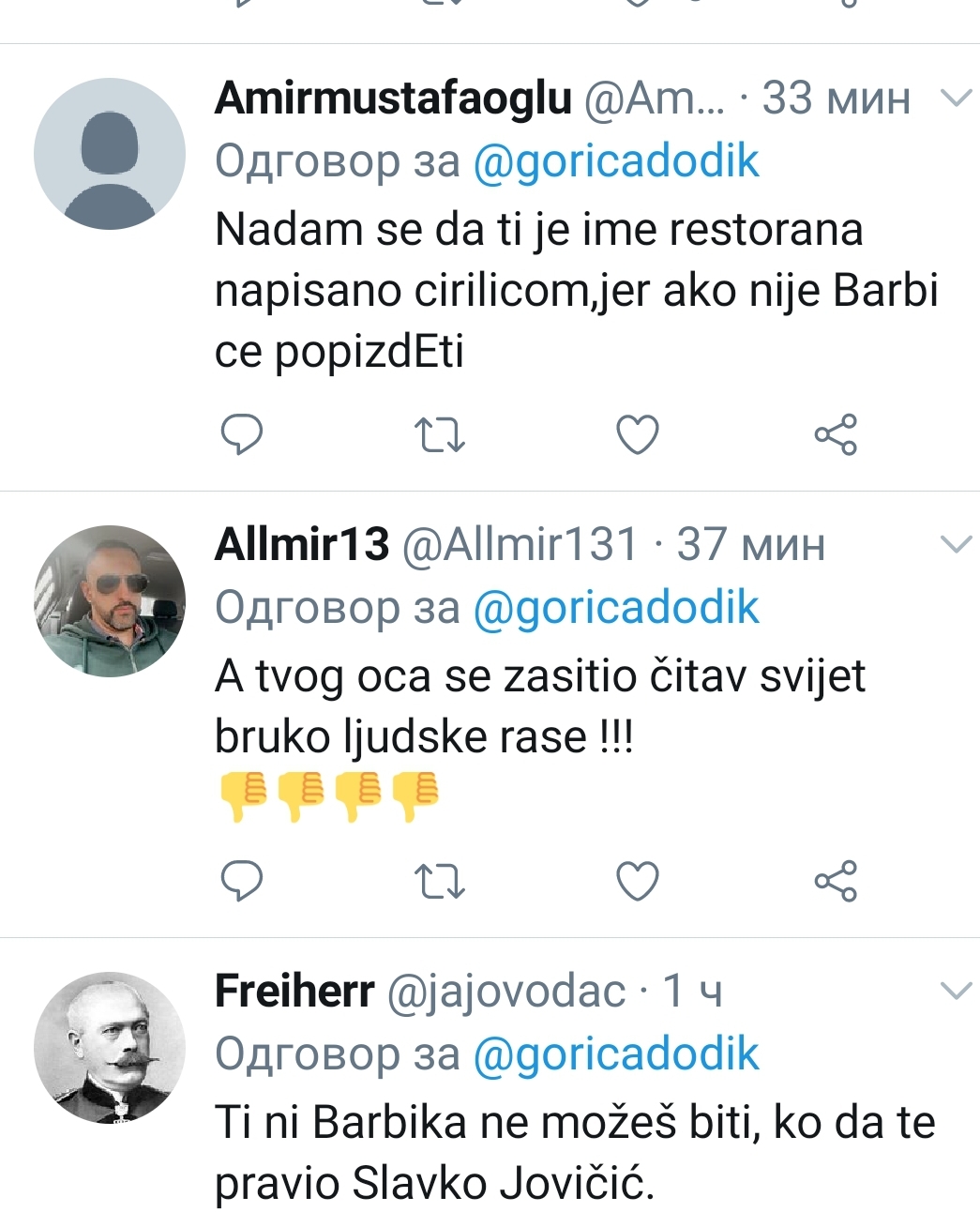Open the Amirmustafaoglu username

393,98
